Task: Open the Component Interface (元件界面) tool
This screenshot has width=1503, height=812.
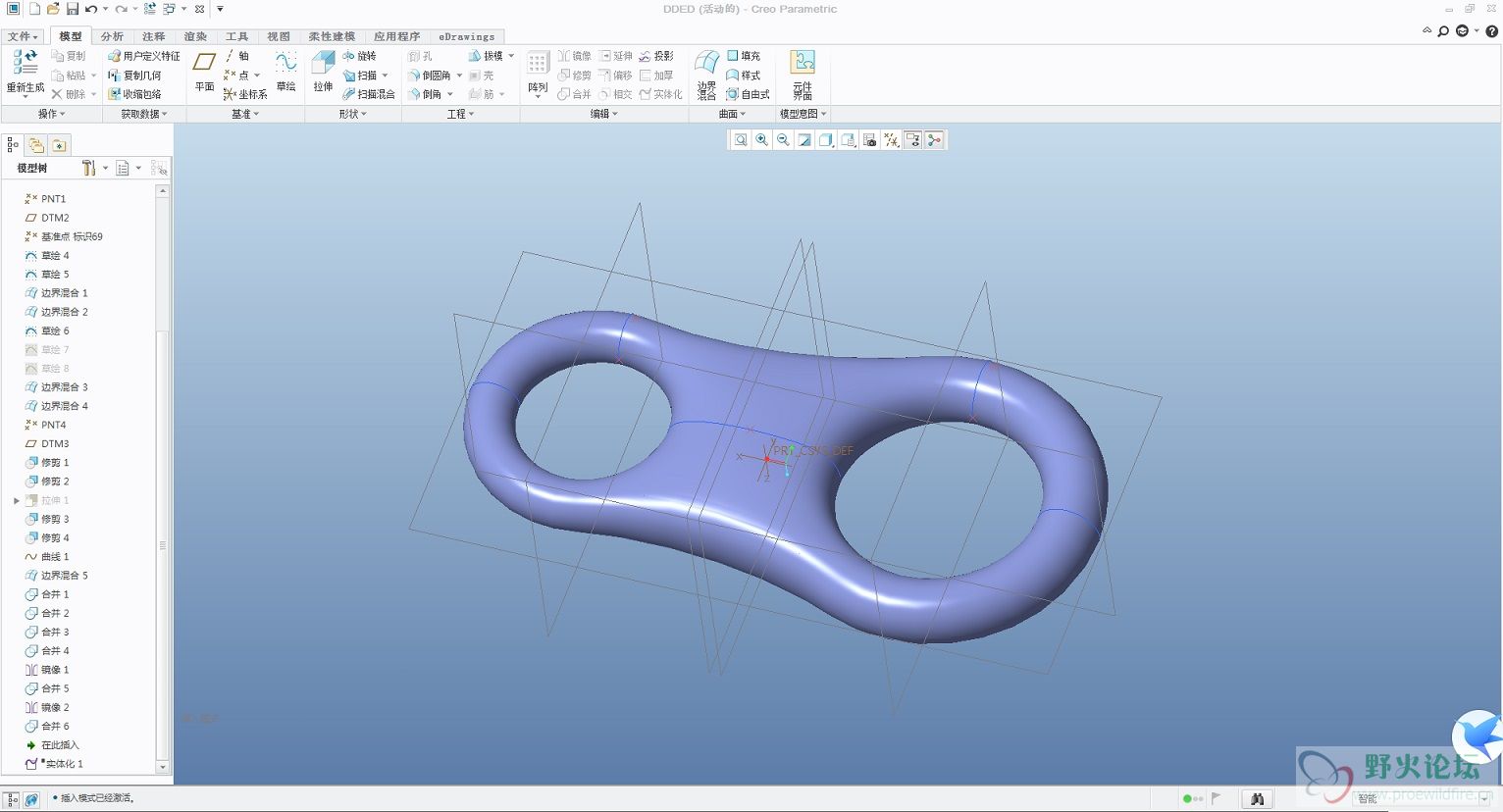Action: coord(803,75)
